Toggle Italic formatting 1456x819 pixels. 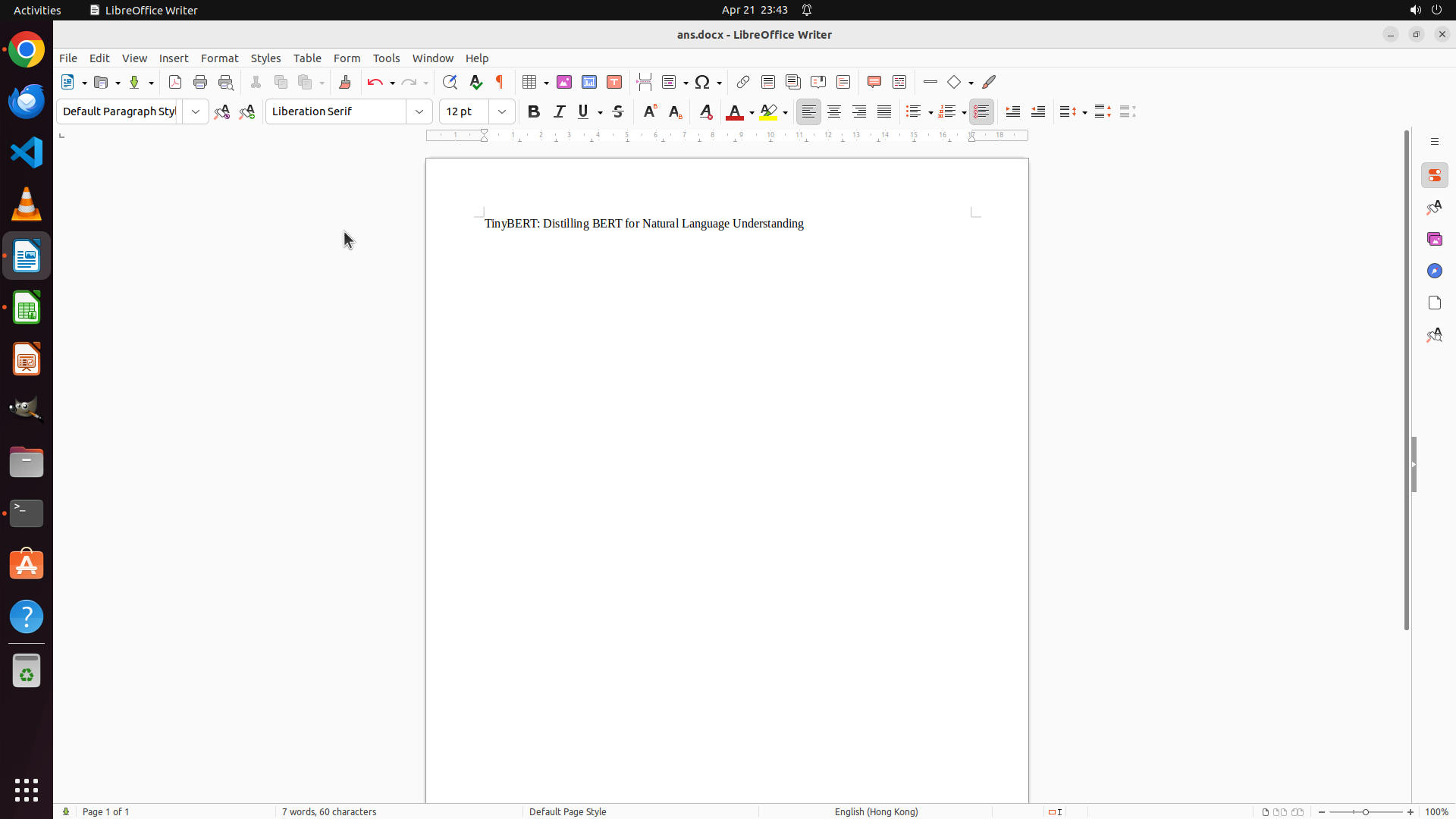(x=559, y=111)
